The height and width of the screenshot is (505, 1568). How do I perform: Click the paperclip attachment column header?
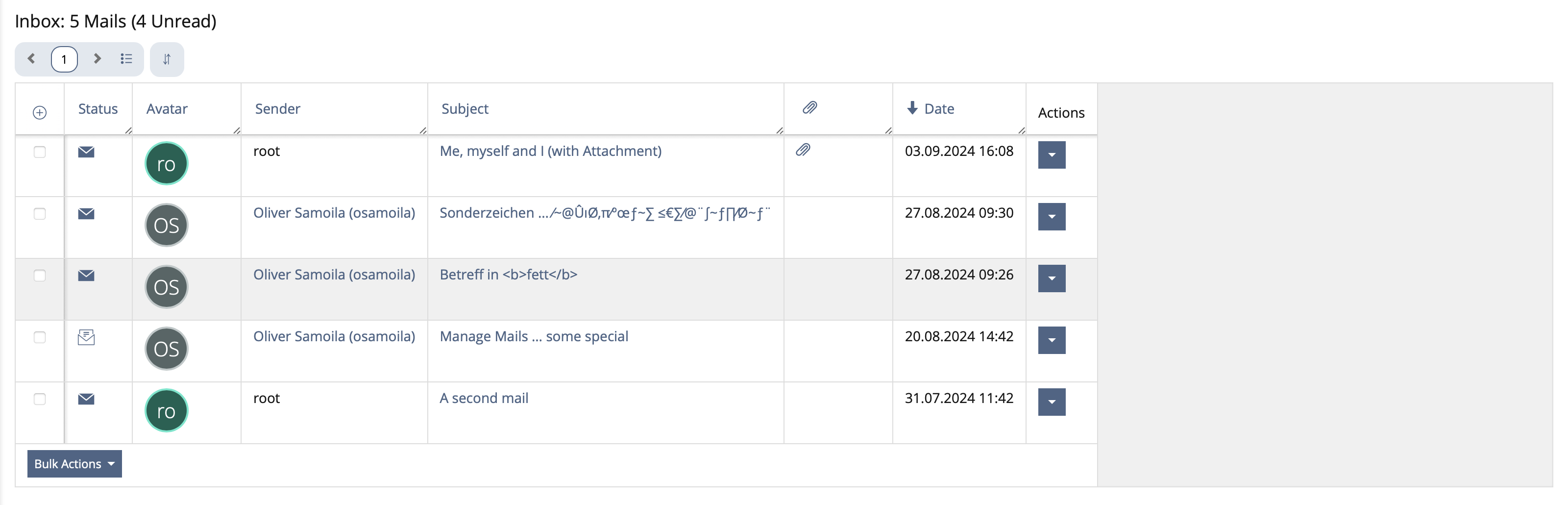pyautogui.click(x=809, y=108)
